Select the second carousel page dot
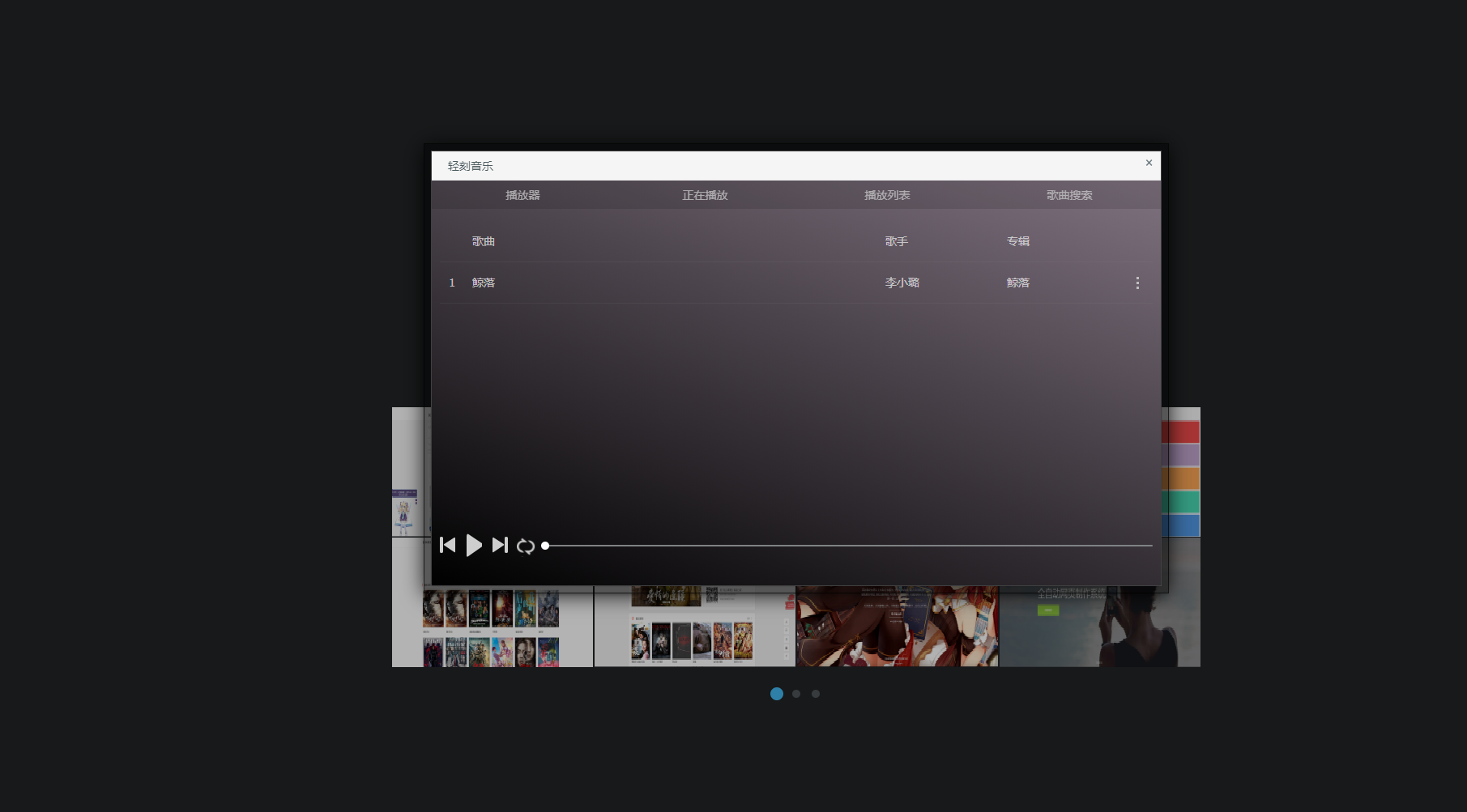Viewport: 1467px width, 812px height. pyautogui.click(x=796, y=694)
